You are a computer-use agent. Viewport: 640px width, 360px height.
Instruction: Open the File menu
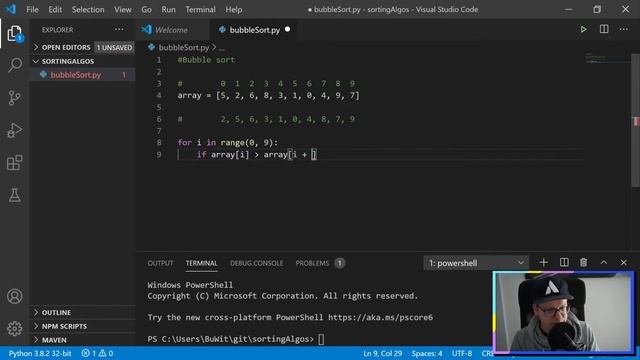32,9
